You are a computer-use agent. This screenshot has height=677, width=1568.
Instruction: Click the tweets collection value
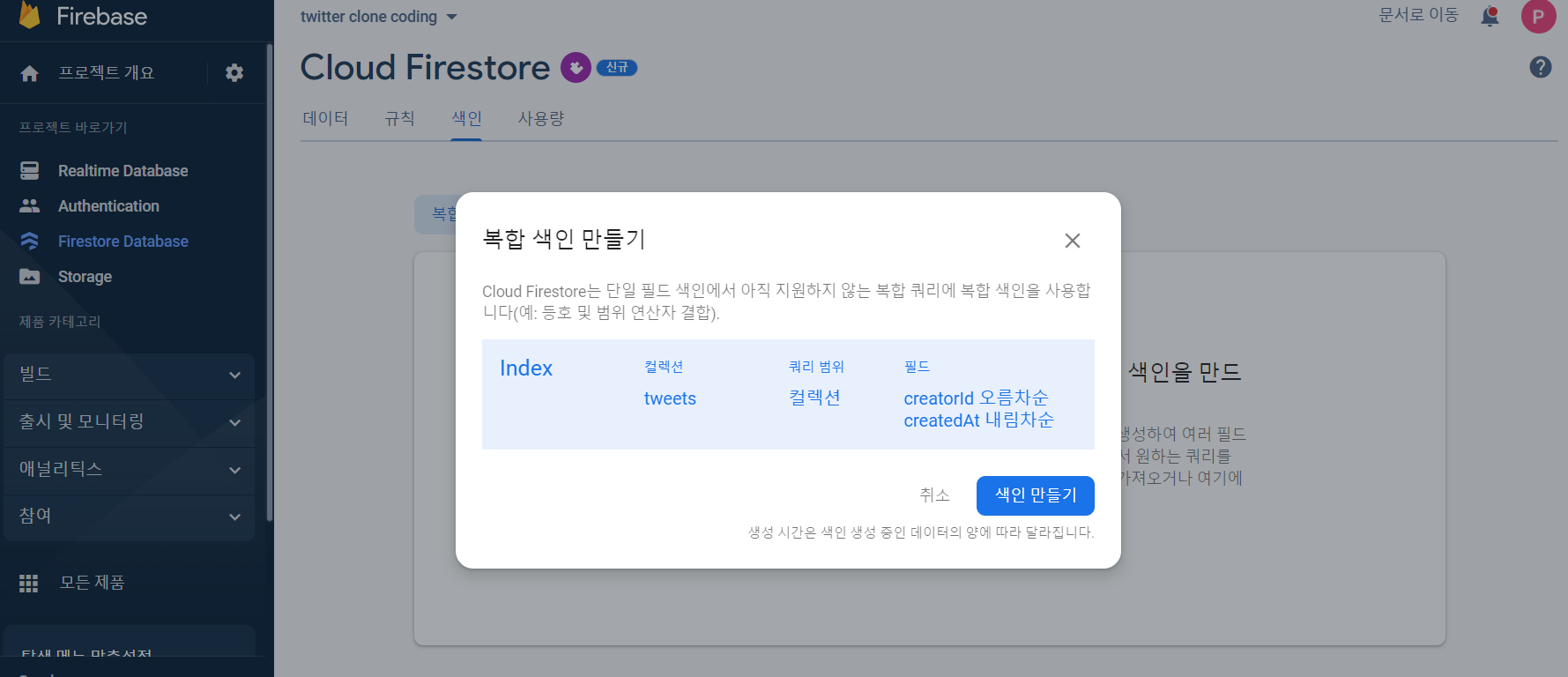[x=670, y=398]
